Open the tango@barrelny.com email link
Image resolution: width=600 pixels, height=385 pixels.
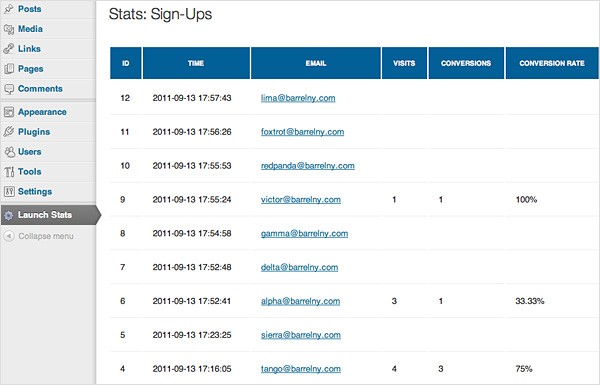click(x=301, y=369)
